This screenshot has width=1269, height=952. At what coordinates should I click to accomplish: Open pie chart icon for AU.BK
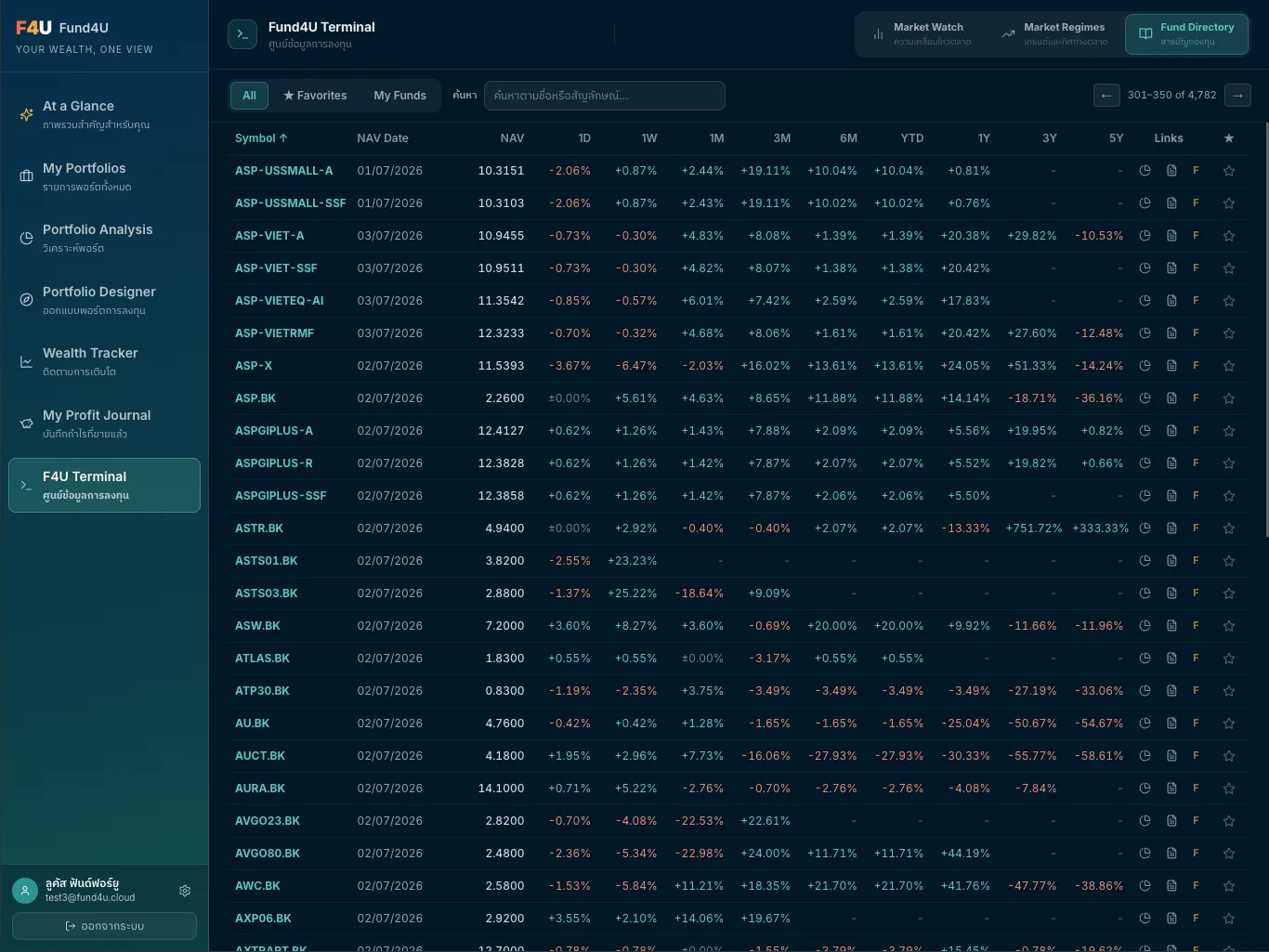tap(1145, 724)
